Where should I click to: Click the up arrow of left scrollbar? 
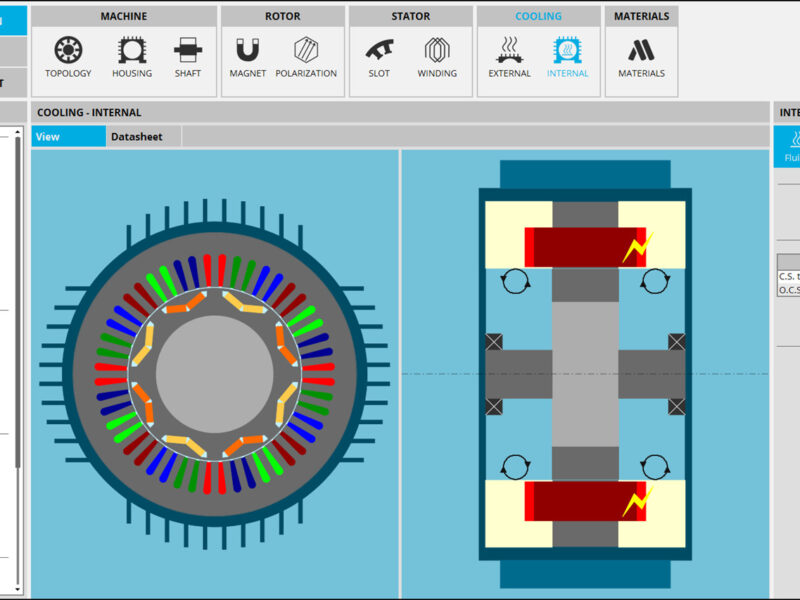pyautogui.click(x=17, y=132)
